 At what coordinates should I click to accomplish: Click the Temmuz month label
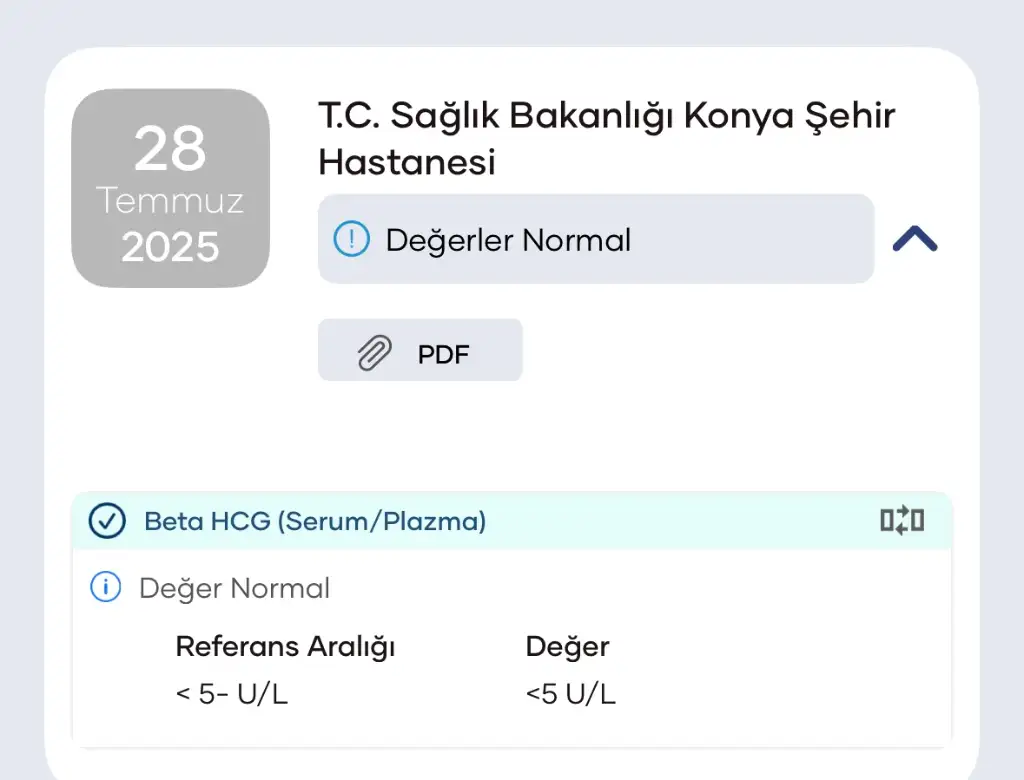(170, 201)
